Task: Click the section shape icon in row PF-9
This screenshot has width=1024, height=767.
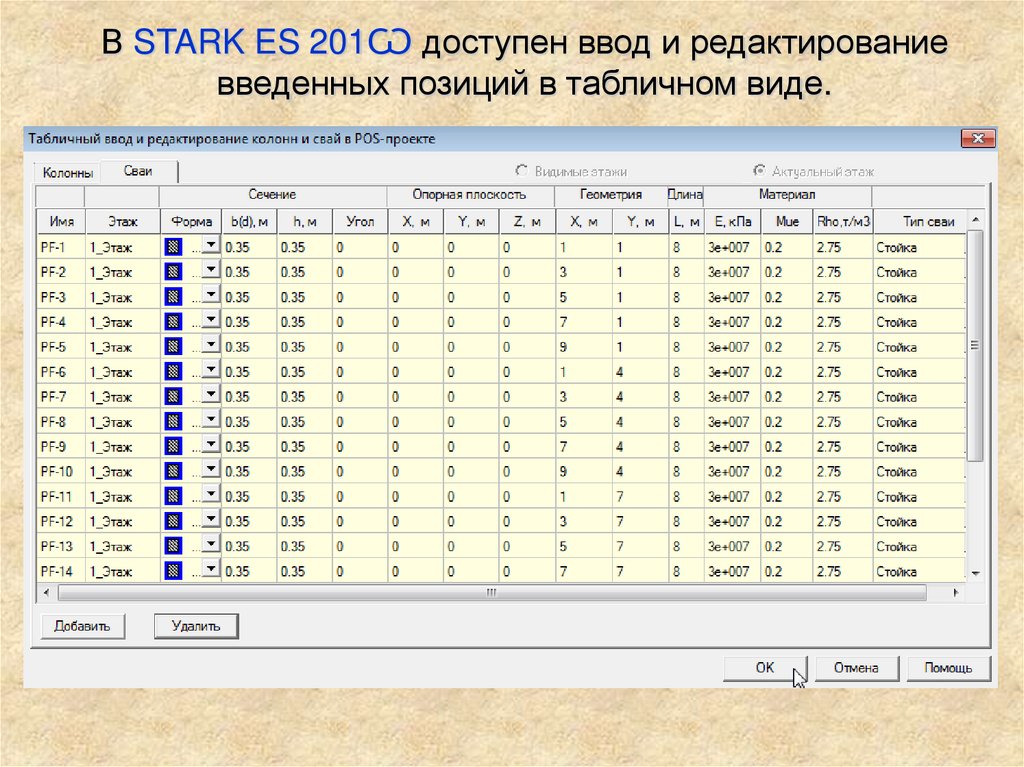Action: click(172, 447)
